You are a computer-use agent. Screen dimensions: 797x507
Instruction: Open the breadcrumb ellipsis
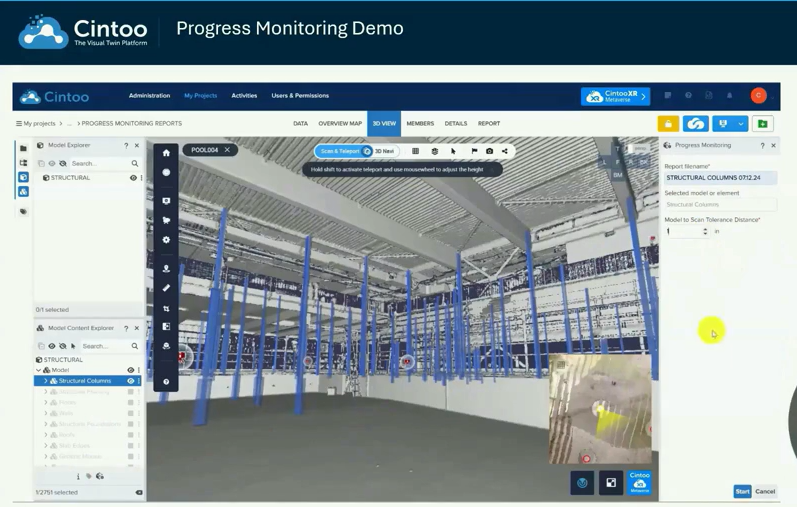point(70,124)
